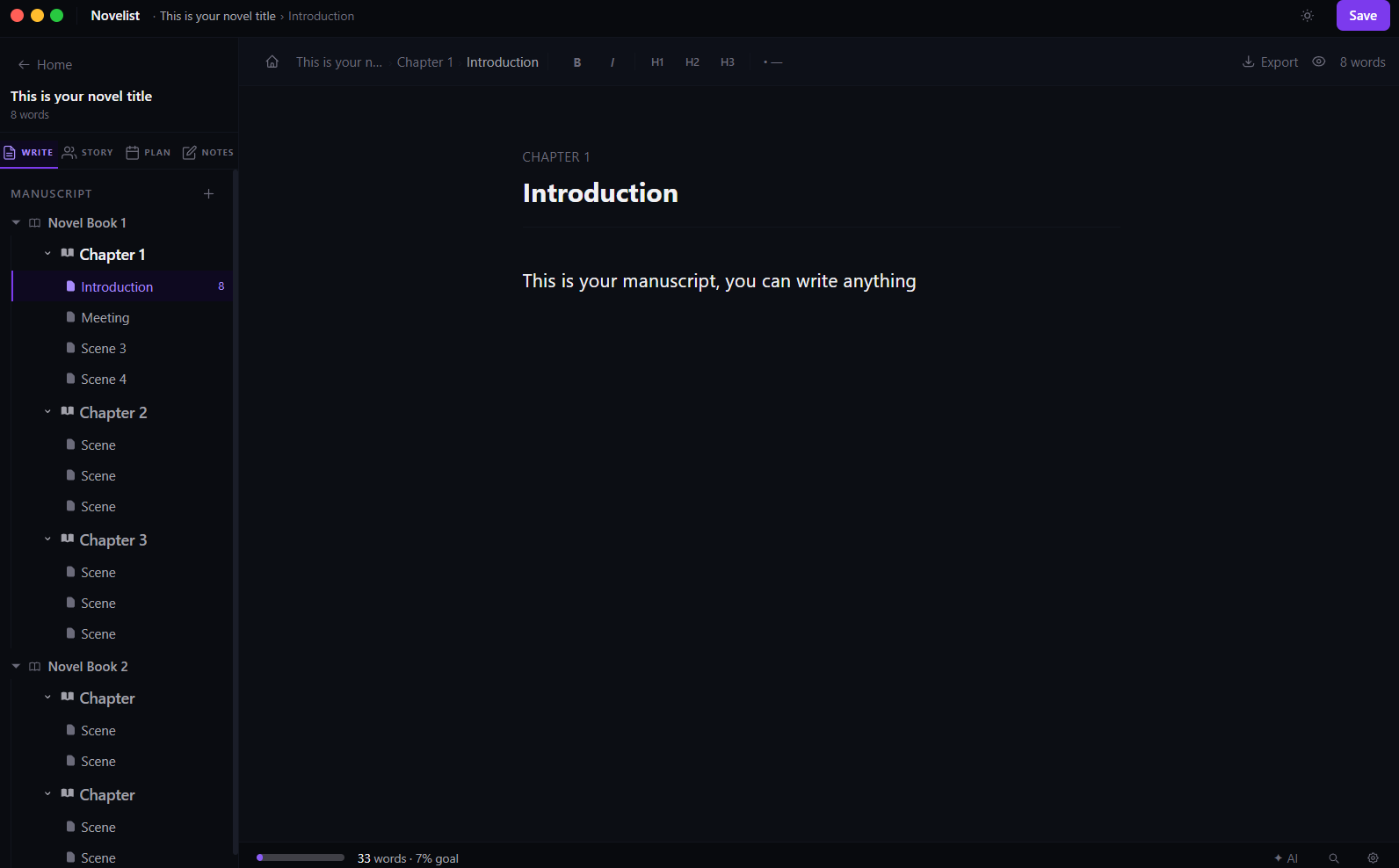The height and width of the screenshot is (868, 1399).
Task: Collapse the Chapter 2 section
Action: [47, 412]
